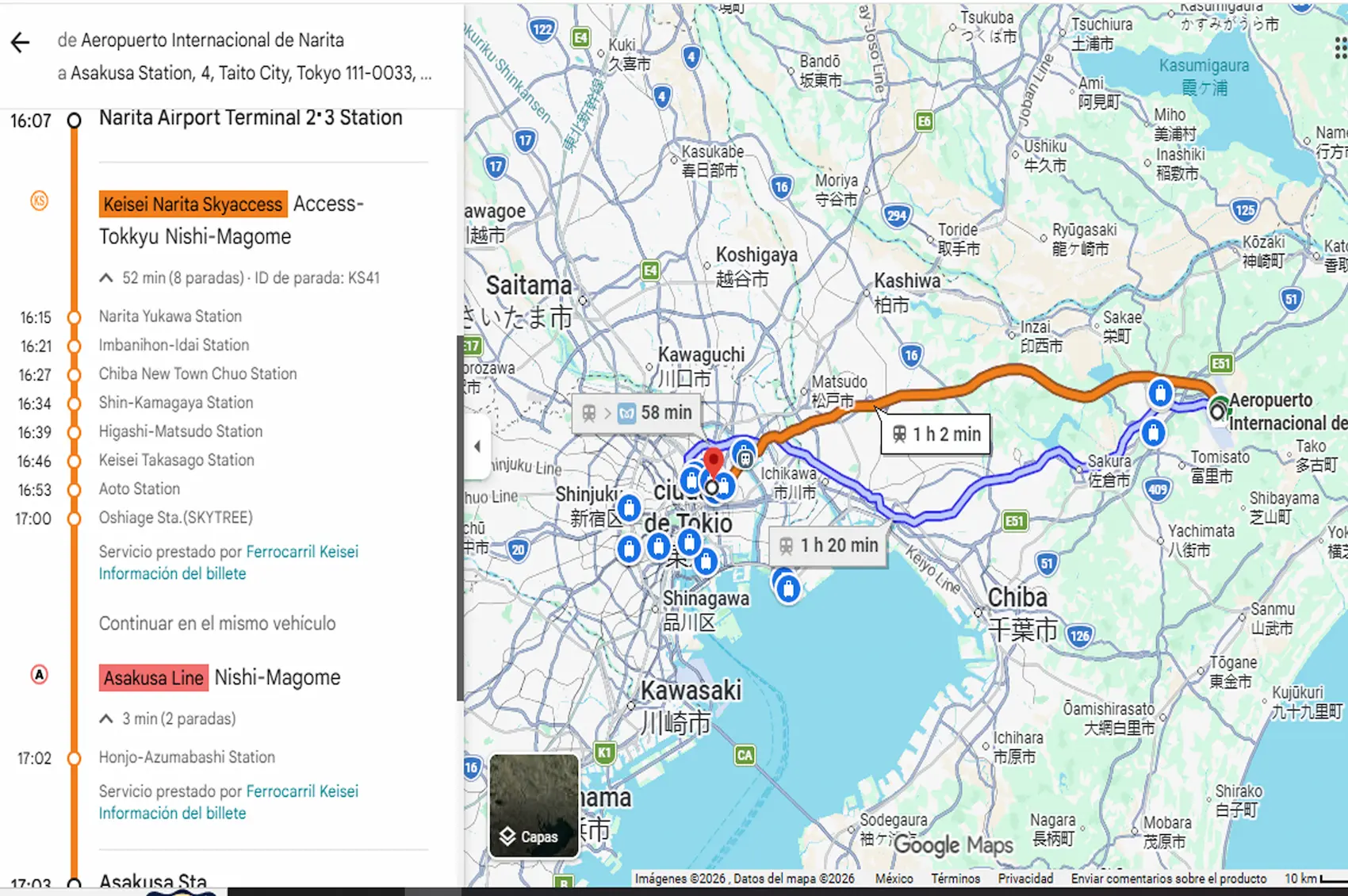Click the directions panel vertical scrollbar
The height and width of the screenshot is (896, 1348).
click(x=460, y=518)
